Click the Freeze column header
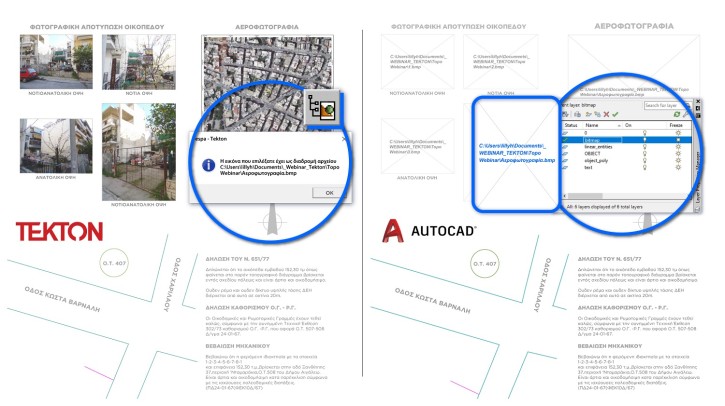 tap(676, 125)
